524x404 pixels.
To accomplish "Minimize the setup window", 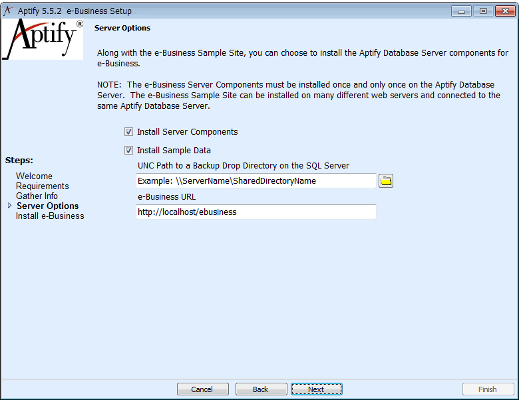I will coord(462,11).
